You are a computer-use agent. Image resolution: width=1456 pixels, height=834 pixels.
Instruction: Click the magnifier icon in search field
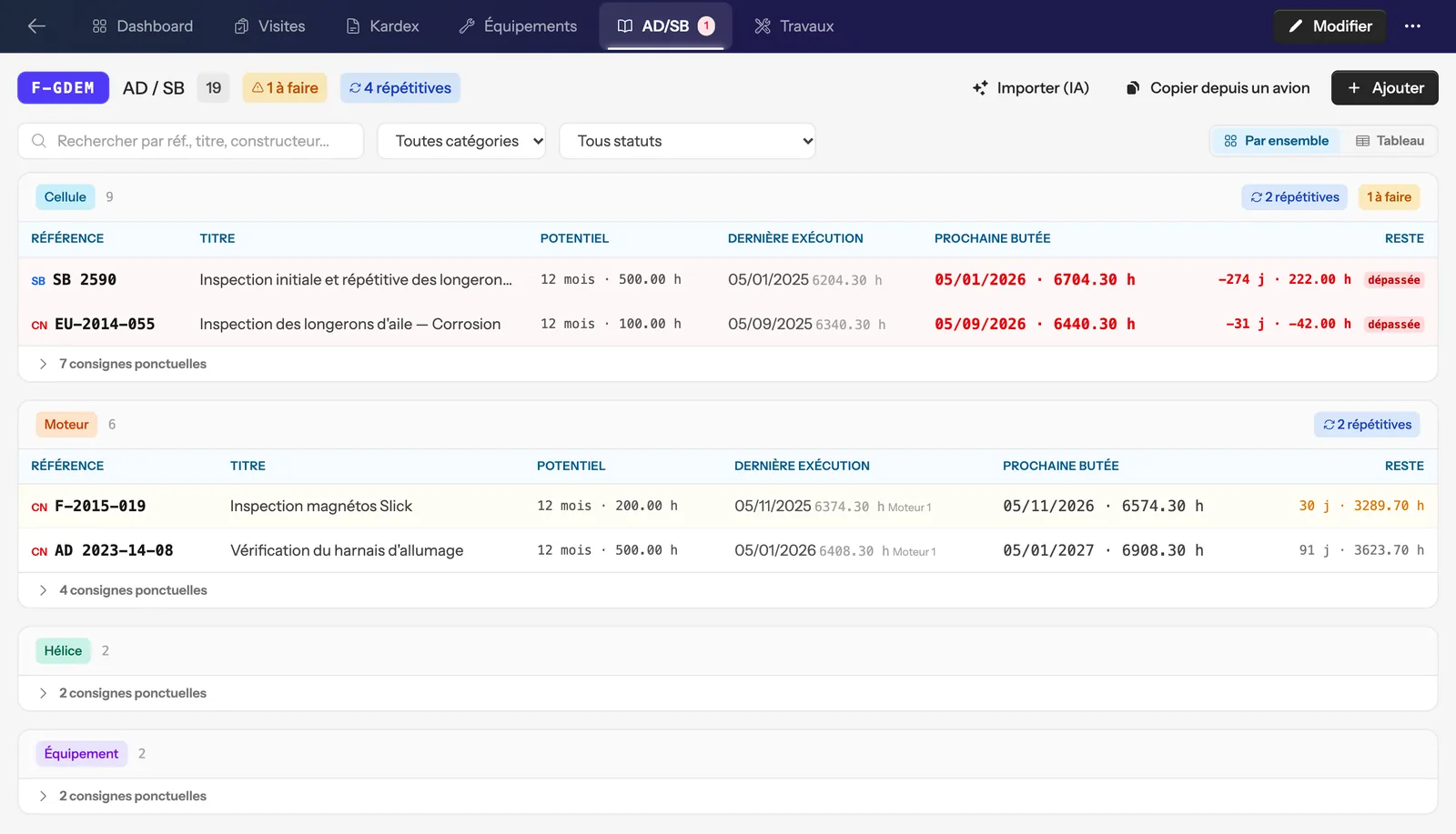[39, 141]
